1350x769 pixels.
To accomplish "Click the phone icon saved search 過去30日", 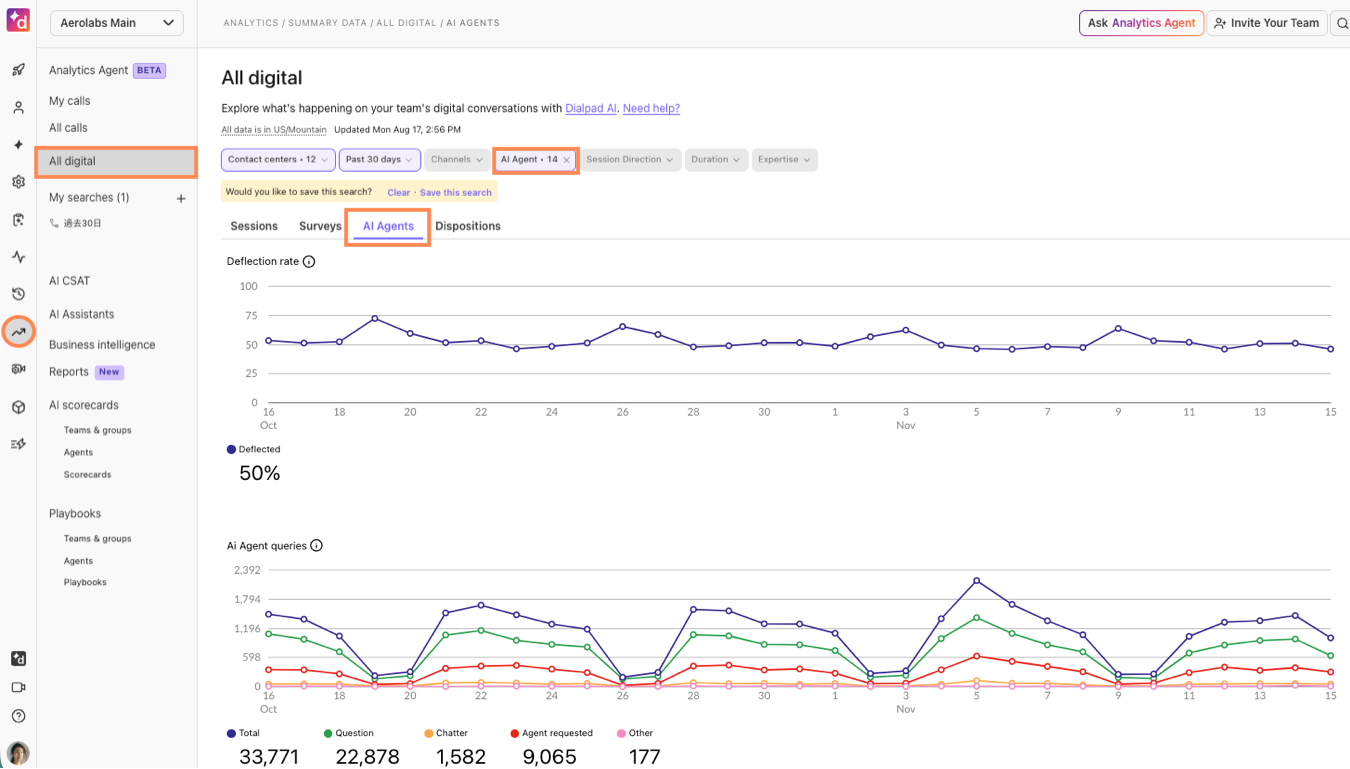I will pos(54,224).
